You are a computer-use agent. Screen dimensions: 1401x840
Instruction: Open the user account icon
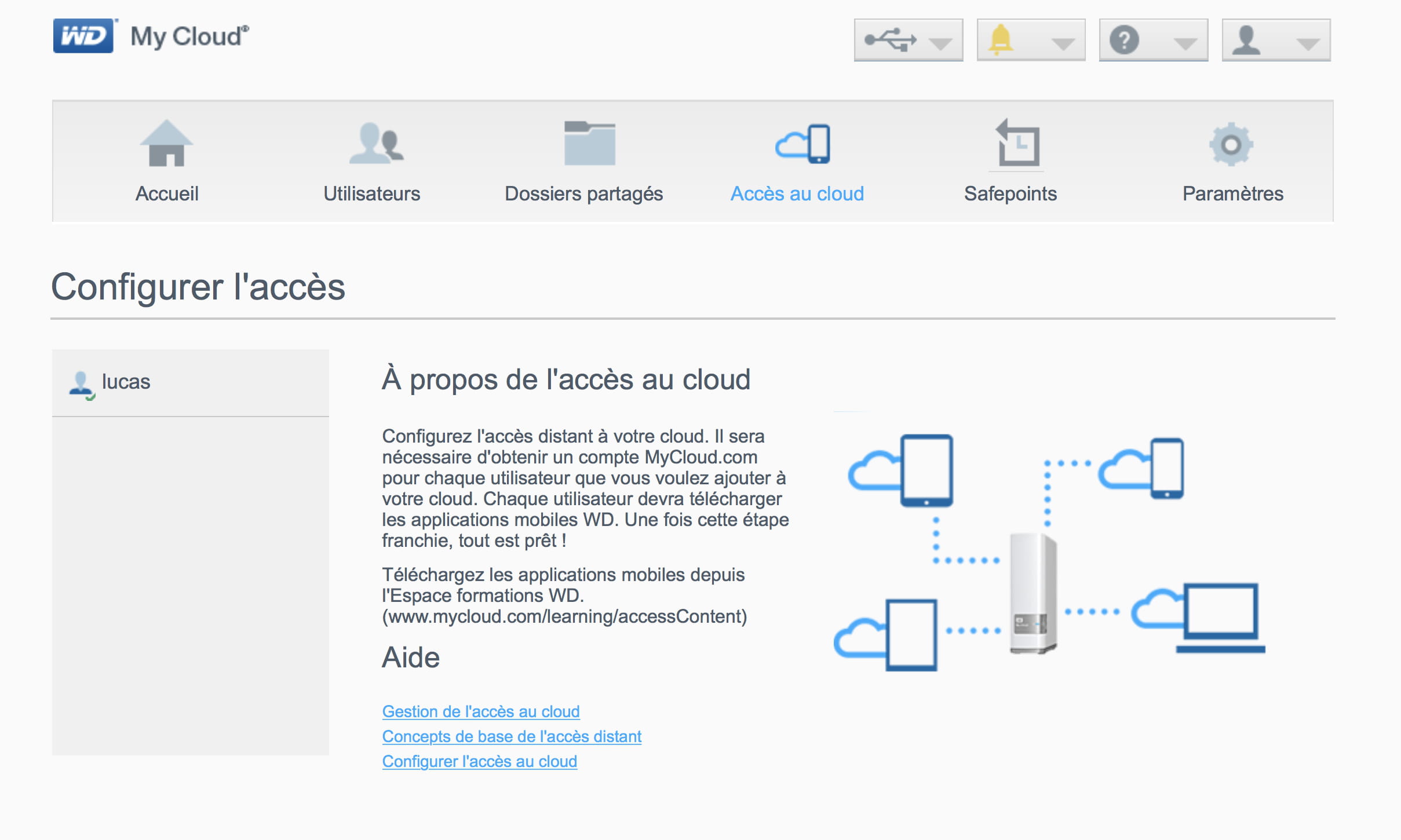coord(1246,40)
